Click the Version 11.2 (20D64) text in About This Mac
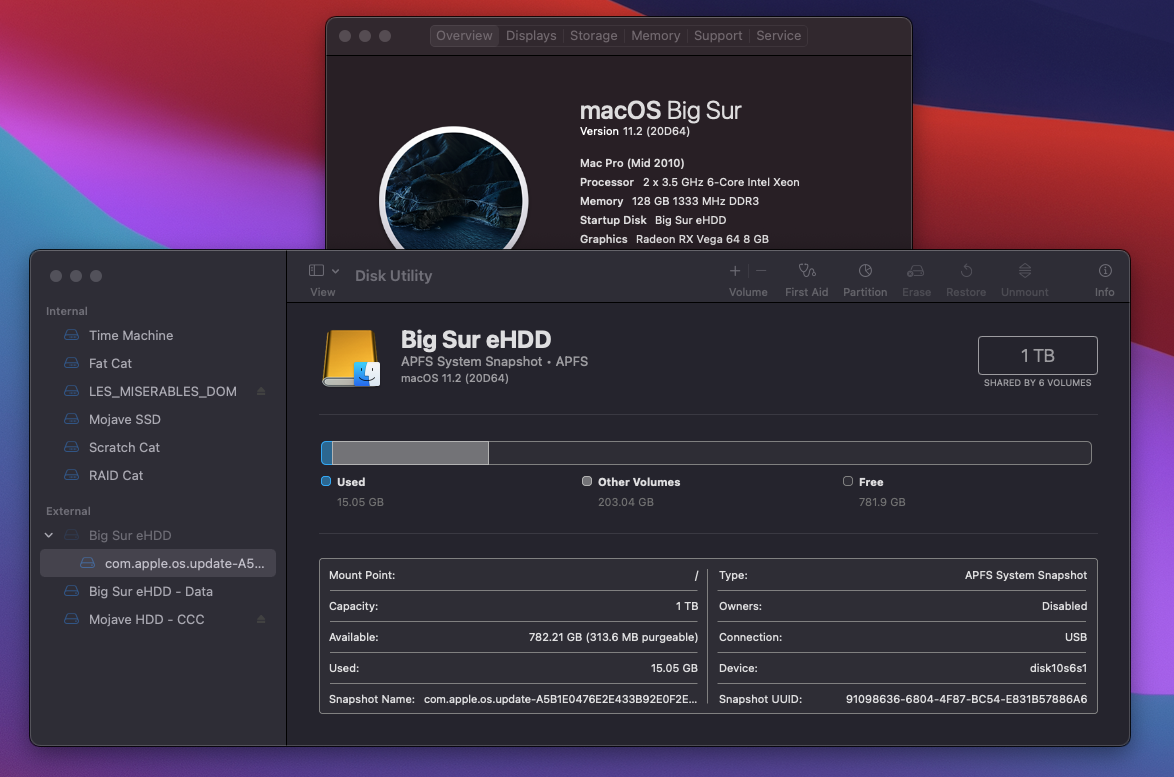 click(x=635, y=131)
